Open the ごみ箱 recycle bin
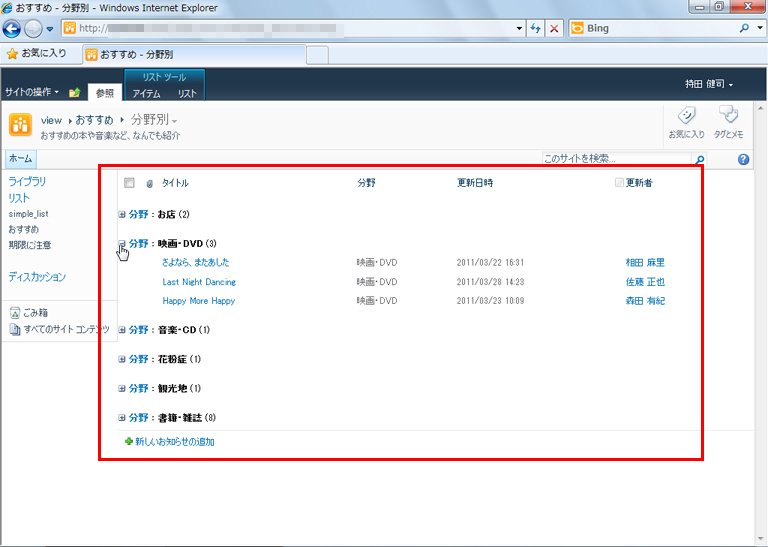This screenshot has width=768, height=547. (29, 312)
